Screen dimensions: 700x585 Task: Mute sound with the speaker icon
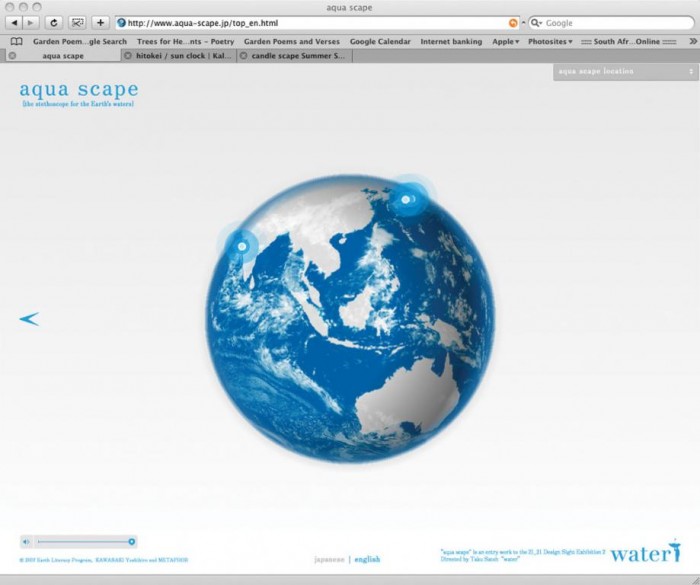click(26, 542)
